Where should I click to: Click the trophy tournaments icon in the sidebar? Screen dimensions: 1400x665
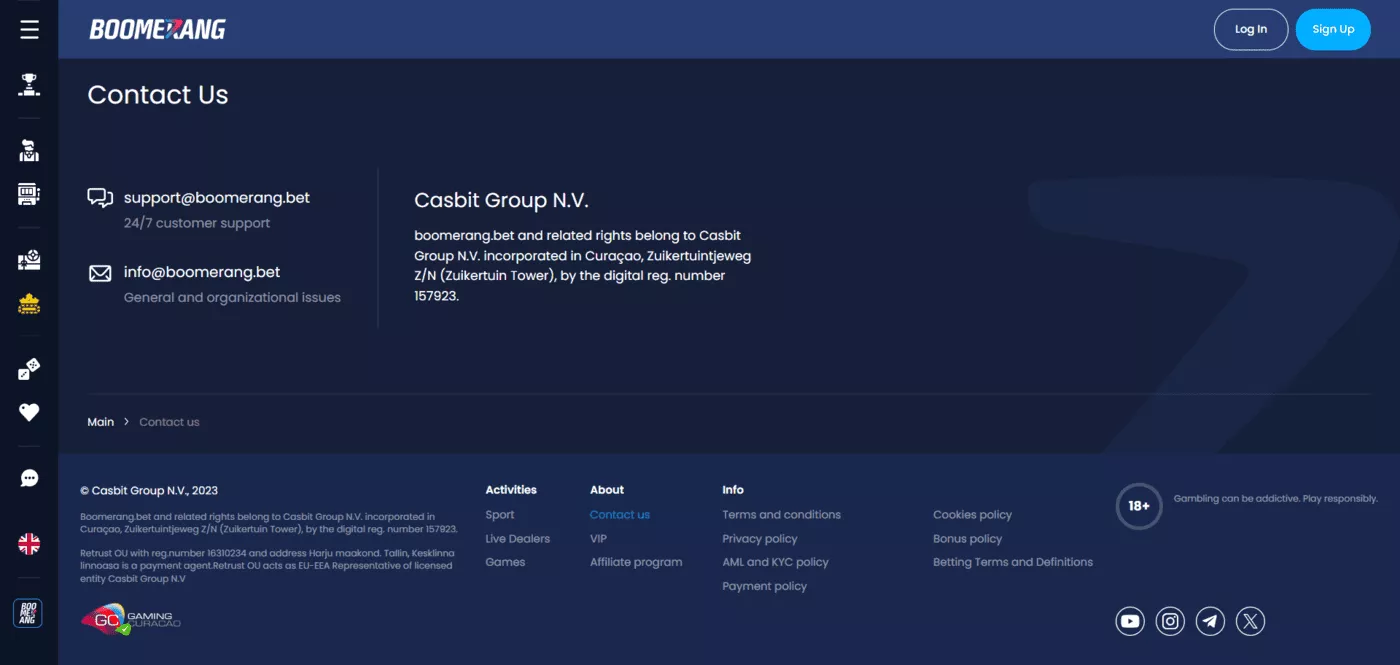pyautogui.click(x=29, y=85)
